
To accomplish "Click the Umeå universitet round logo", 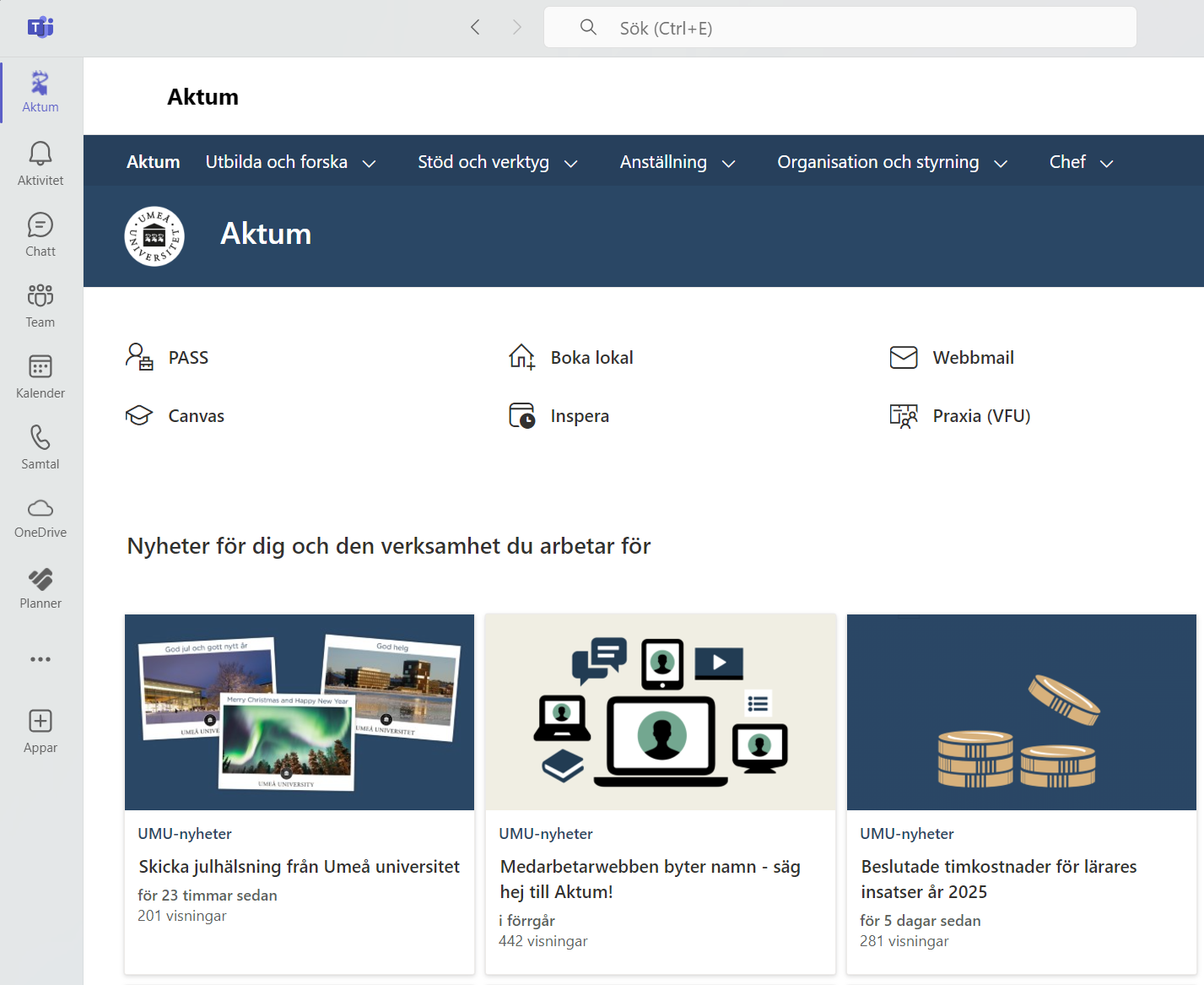I will 154,236.
